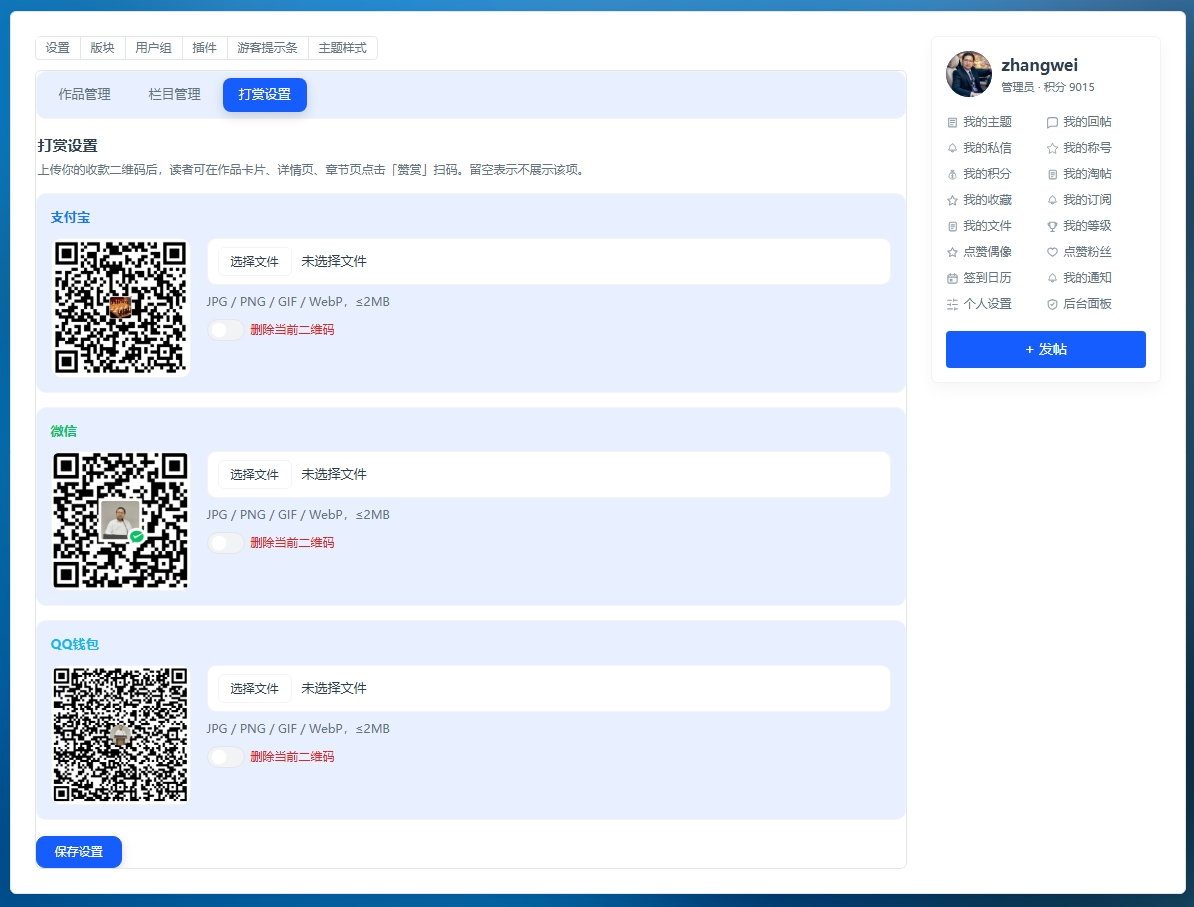Click the 保存设置 button
1194x907 pixels.
coord(78,851)
